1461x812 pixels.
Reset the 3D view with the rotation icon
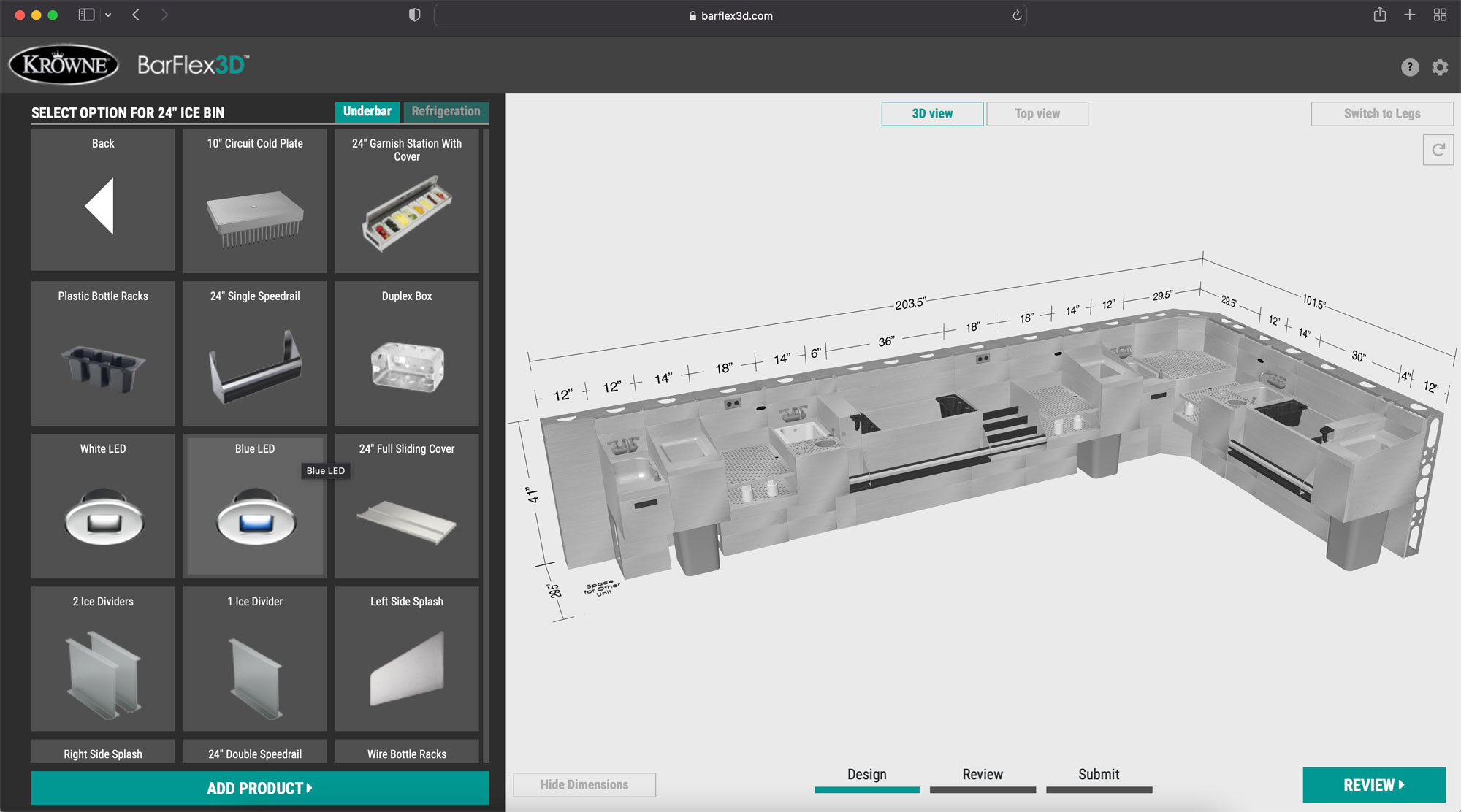pos(1438,150)
